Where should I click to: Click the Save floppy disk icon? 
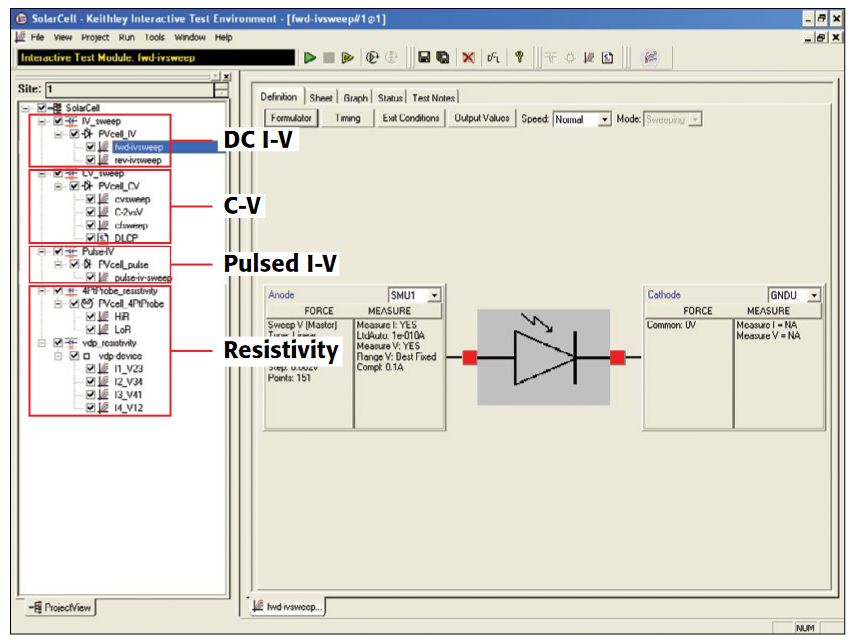[x=424, y=58]
